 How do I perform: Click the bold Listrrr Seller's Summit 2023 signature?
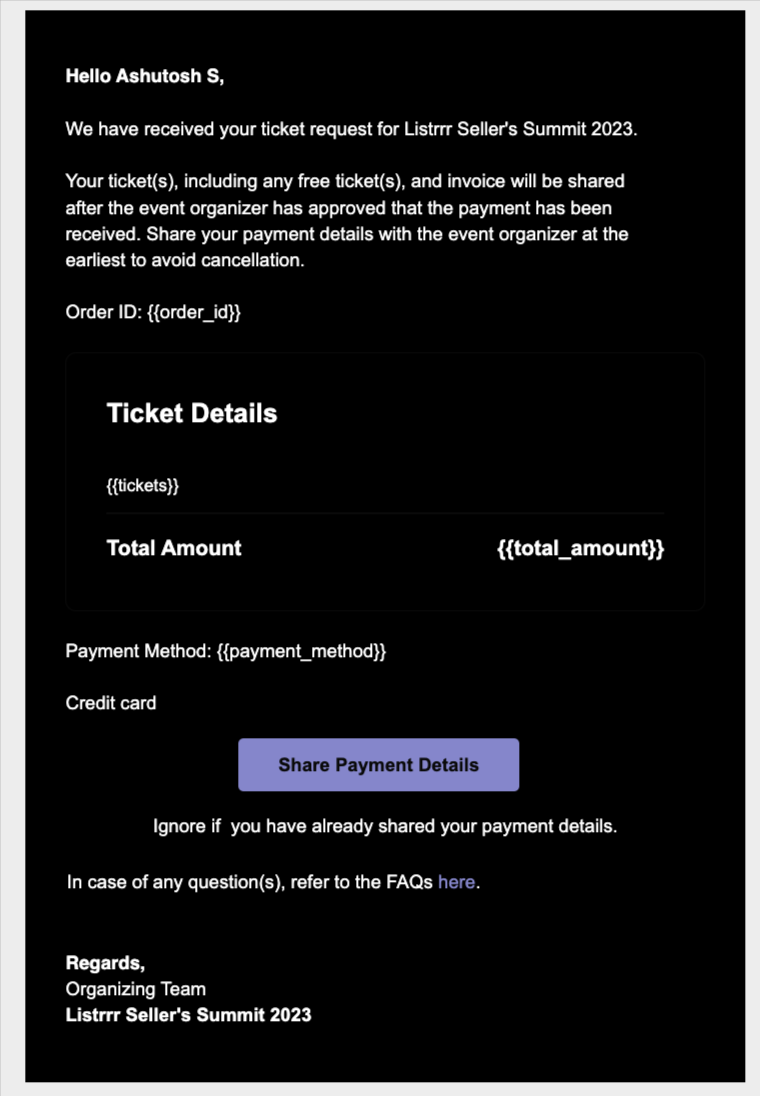[189, 1015]
